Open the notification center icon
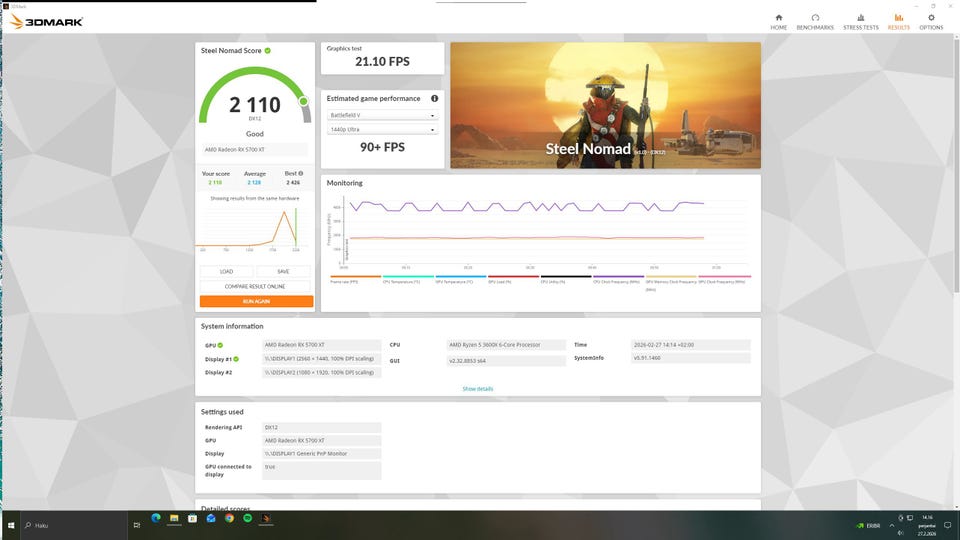 point(948,525)
